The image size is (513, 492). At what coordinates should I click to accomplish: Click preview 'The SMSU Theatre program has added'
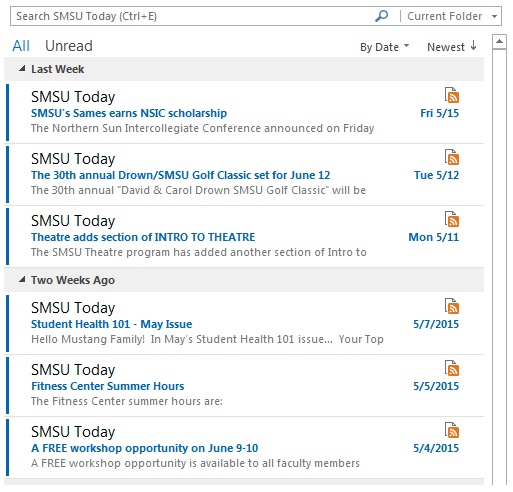pyautogui.click(x=199, y=252)
